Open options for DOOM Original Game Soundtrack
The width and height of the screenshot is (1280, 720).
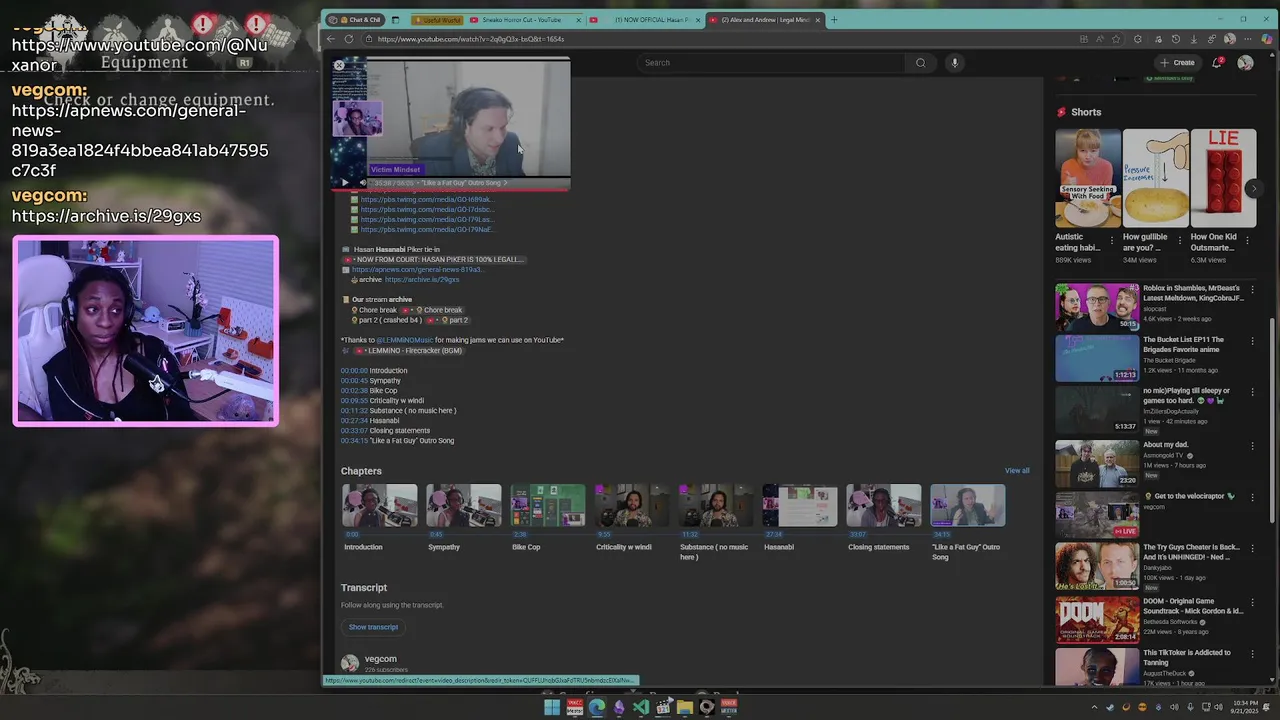point(1252,601)
